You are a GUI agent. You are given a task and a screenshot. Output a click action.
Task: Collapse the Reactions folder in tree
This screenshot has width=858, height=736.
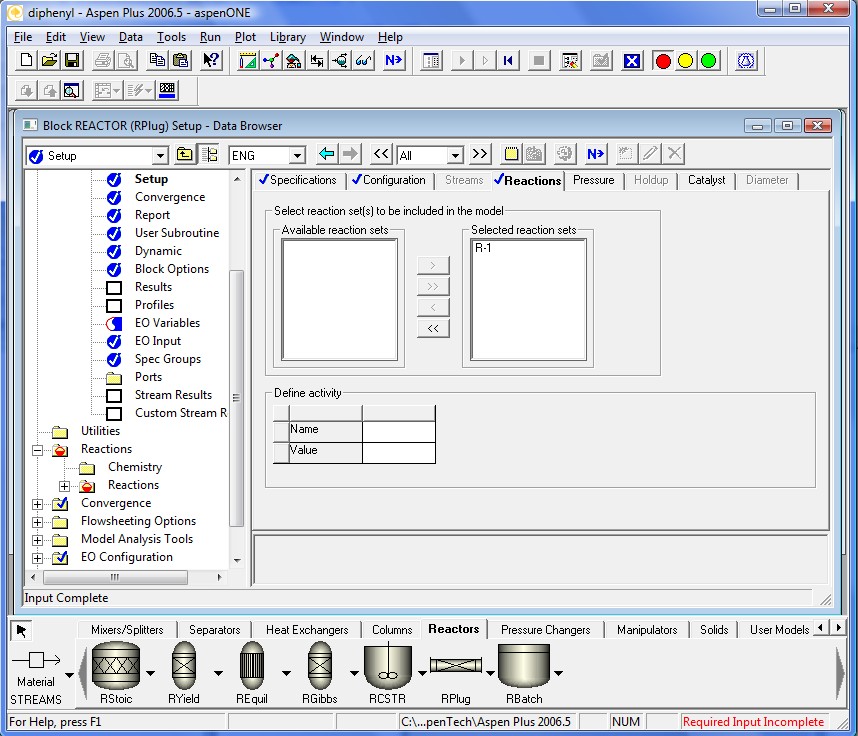(38, 450)
